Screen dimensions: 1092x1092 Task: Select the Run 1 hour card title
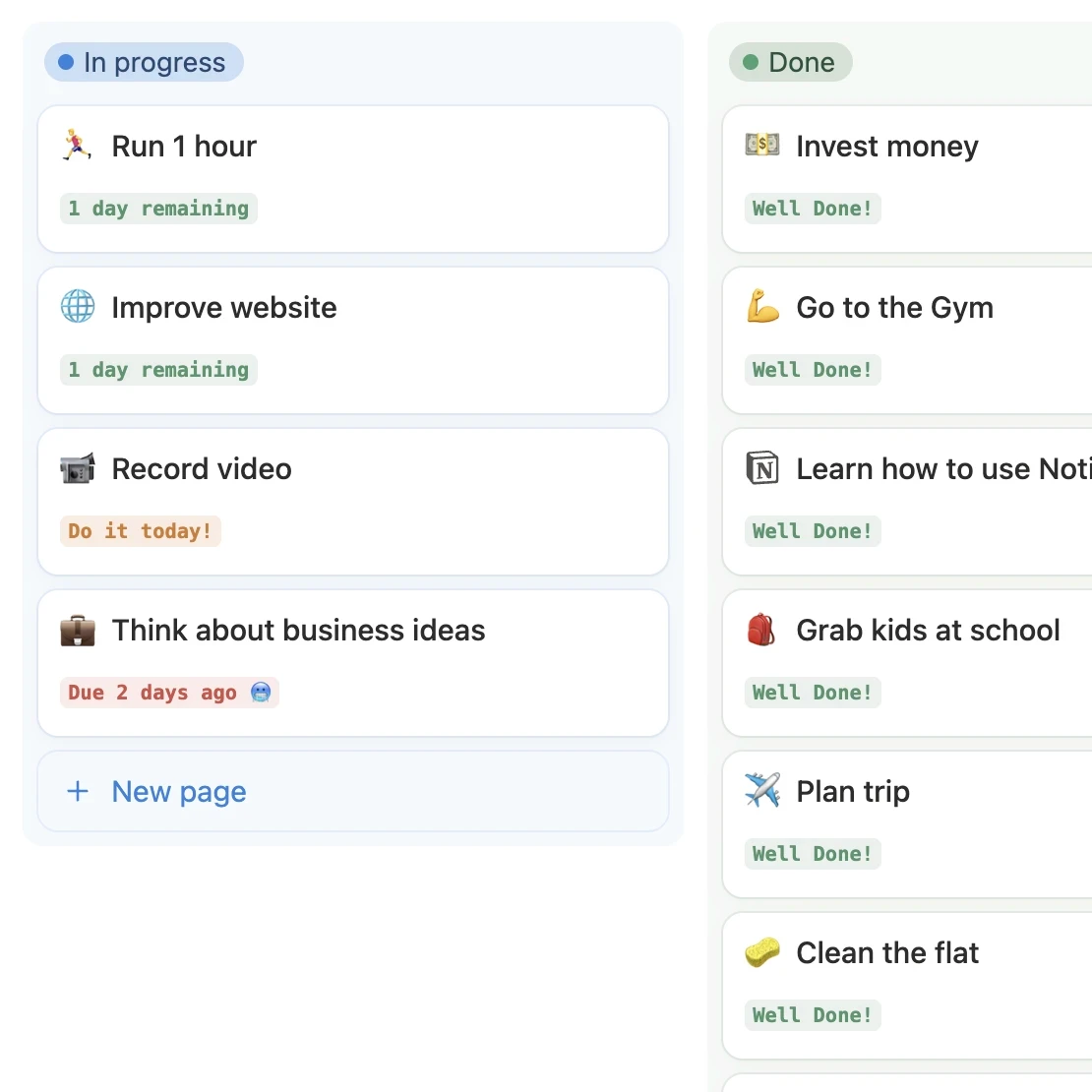(x=183, y=146)
